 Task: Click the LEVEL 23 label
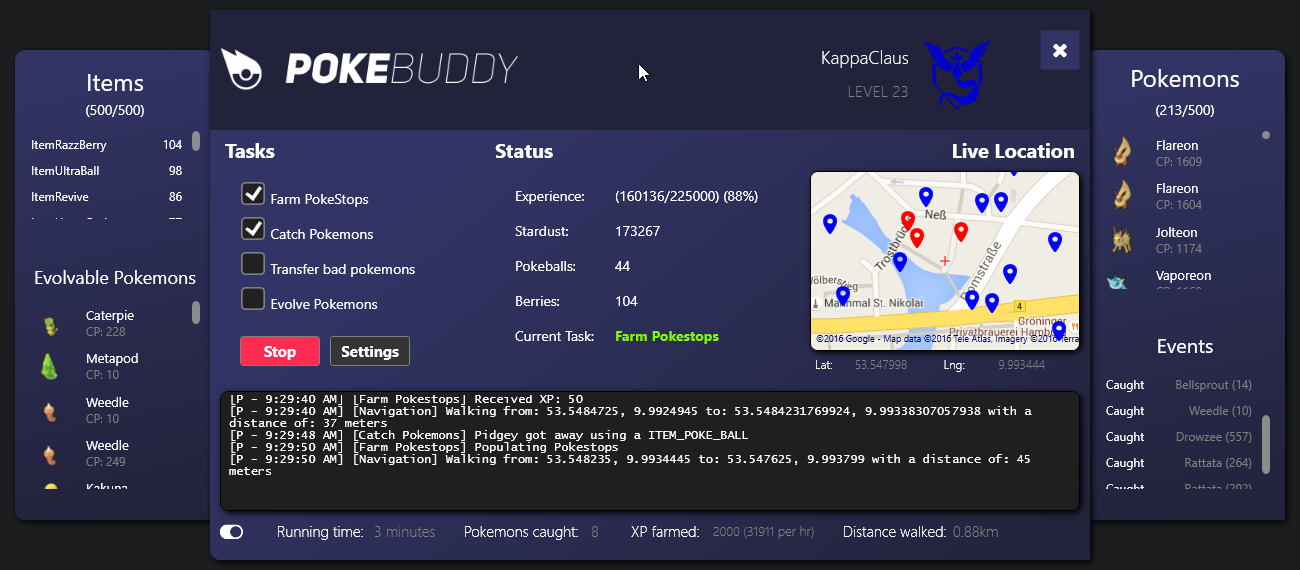[x=878, y=92]
